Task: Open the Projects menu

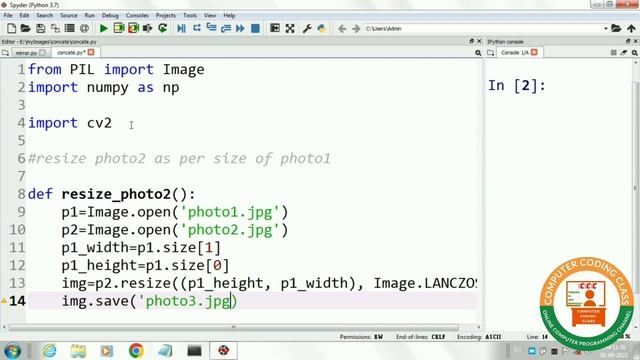Action: (x=165, y=16)
